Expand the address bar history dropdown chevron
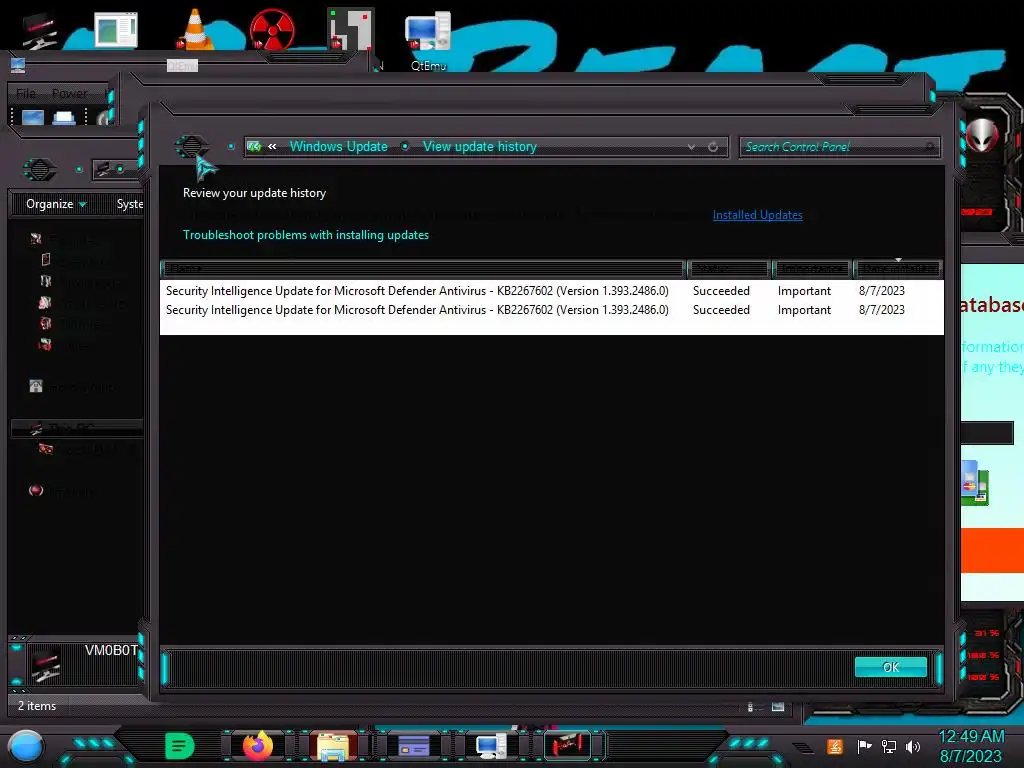This screenshot has height=768, width=1024. coord(692,147)
